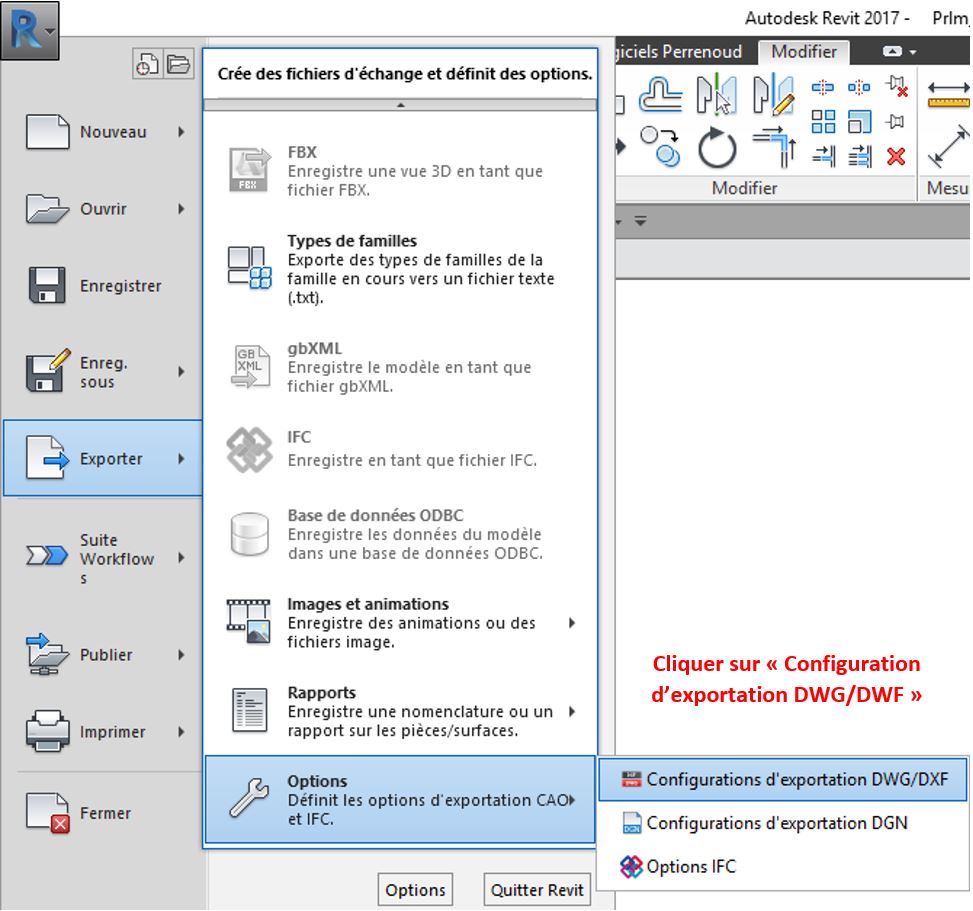Expand the Images et animations arrow
Screen dimensions: 973x911
coord(572,622)
